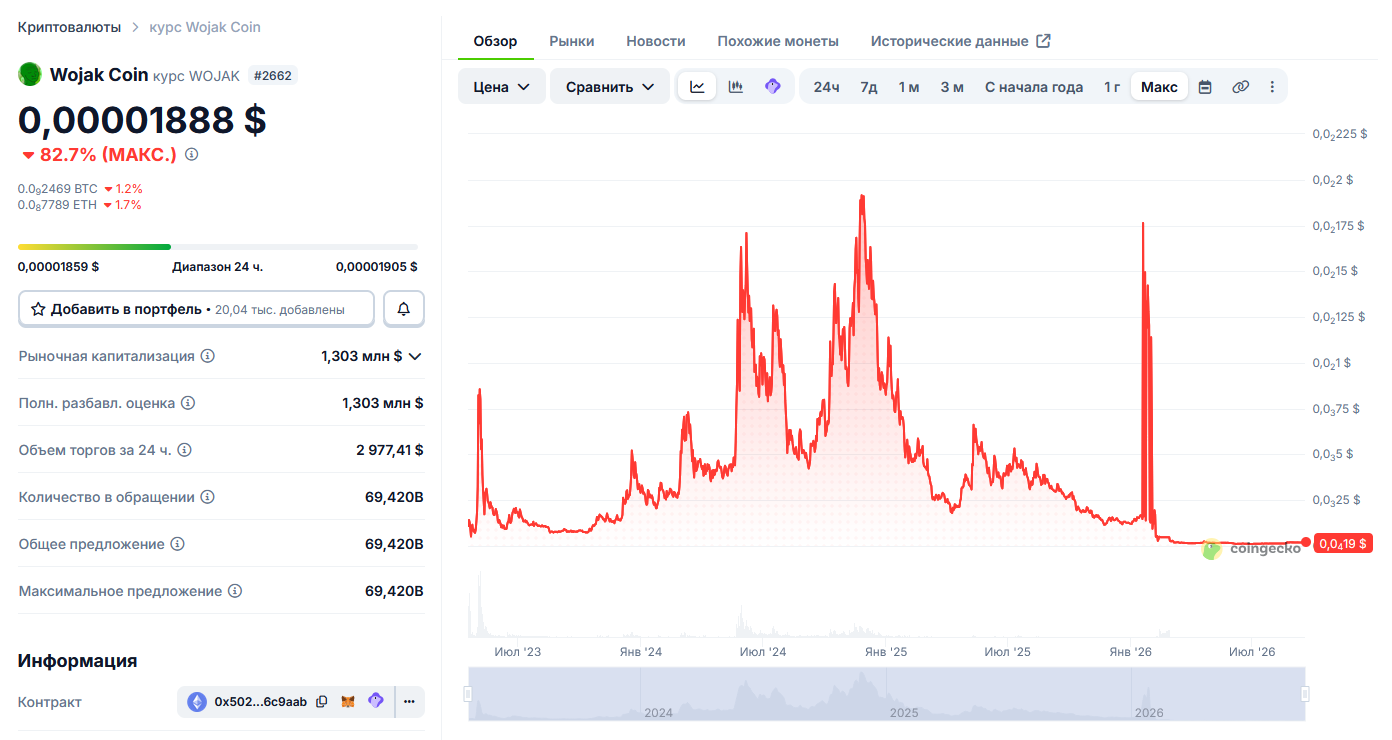Open the Рынки tab
The image size is (1392, 740).
pyautogui.click(x=572, y=41)
